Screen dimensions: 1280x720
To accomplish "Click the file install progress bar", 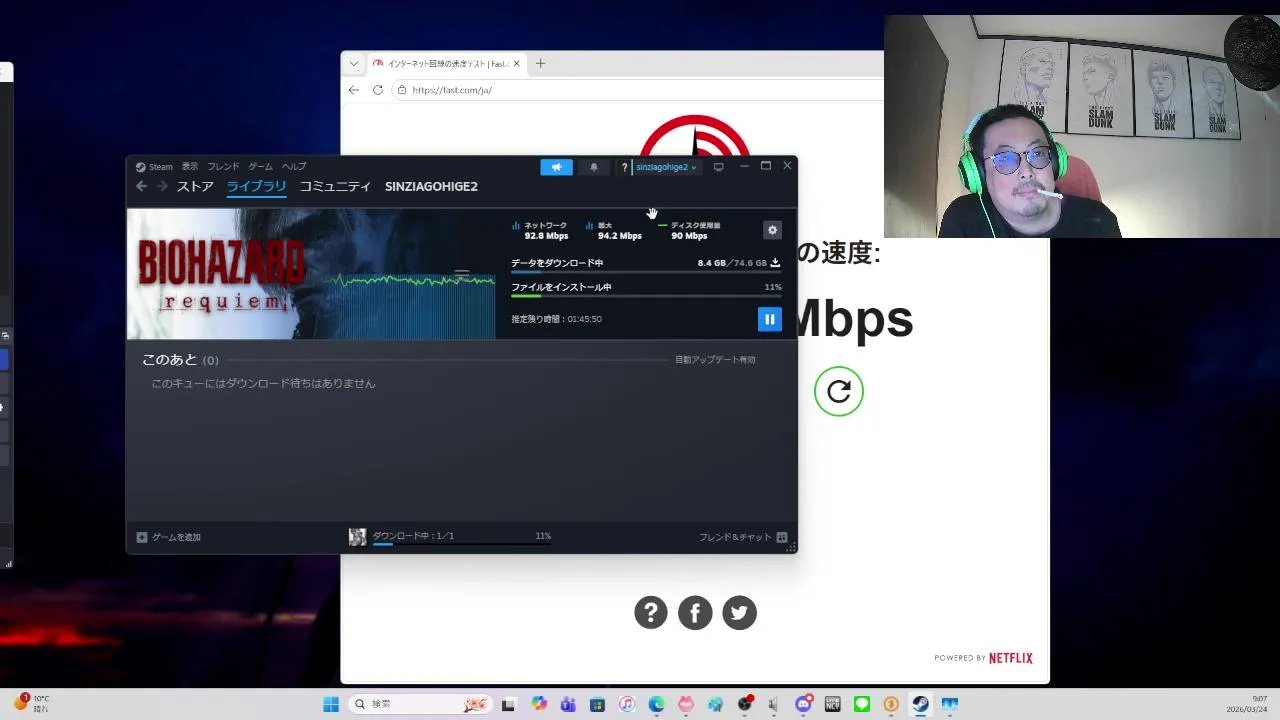I will (x=646, y=296).
